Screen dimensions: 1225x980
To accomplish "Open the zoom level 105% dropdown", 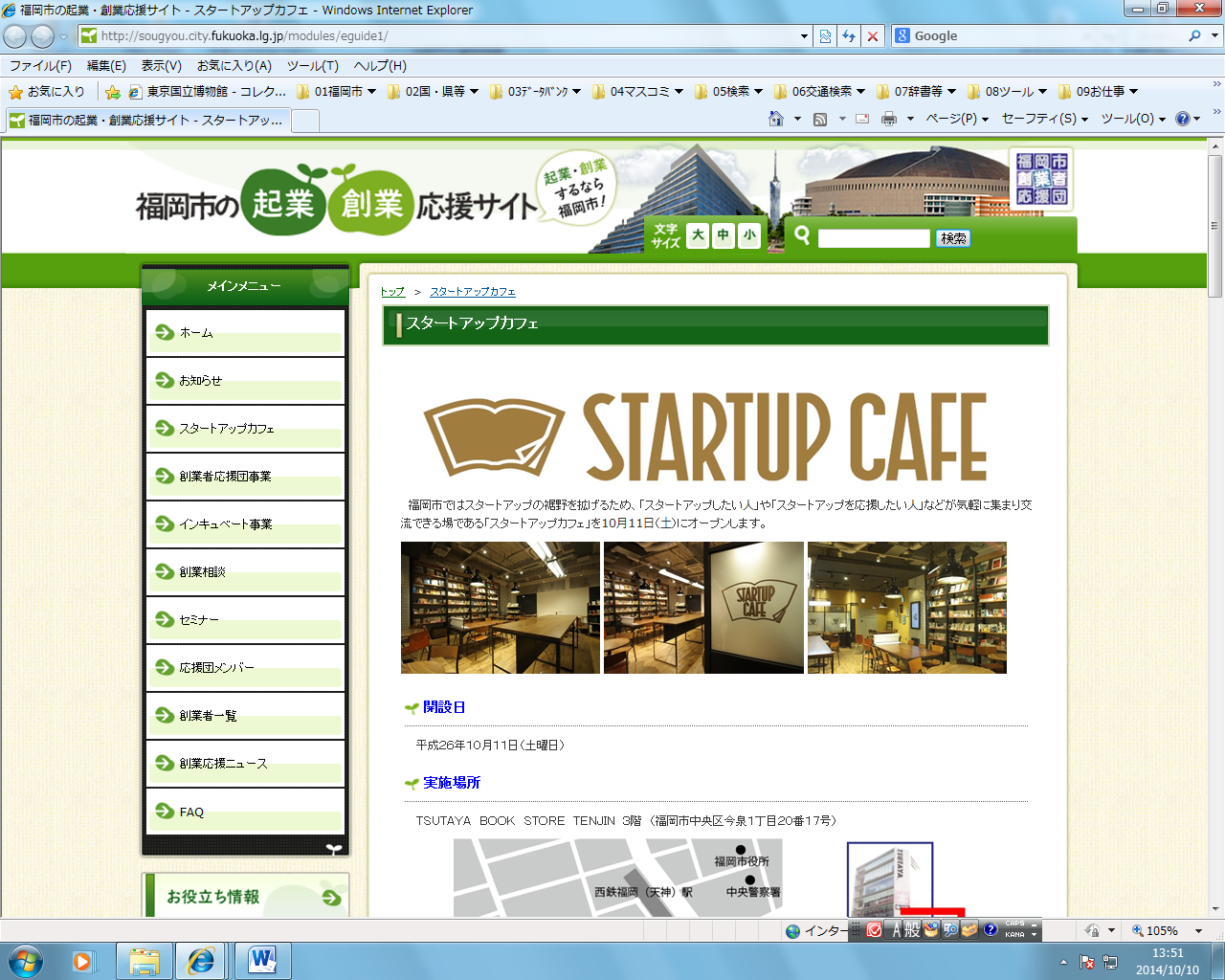I will tap(1198, 930).
